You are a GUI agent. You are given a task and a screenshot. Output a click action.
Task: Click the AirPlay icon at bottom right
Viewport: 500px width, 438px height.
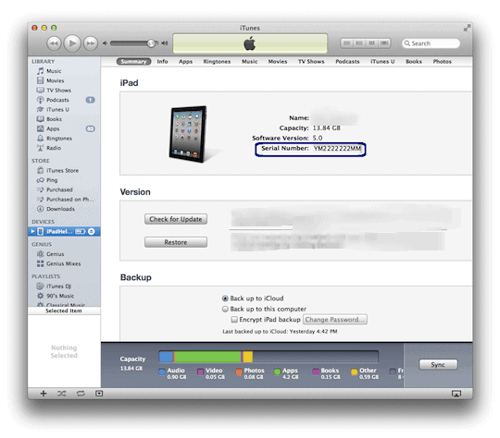(x=456, y=394)
